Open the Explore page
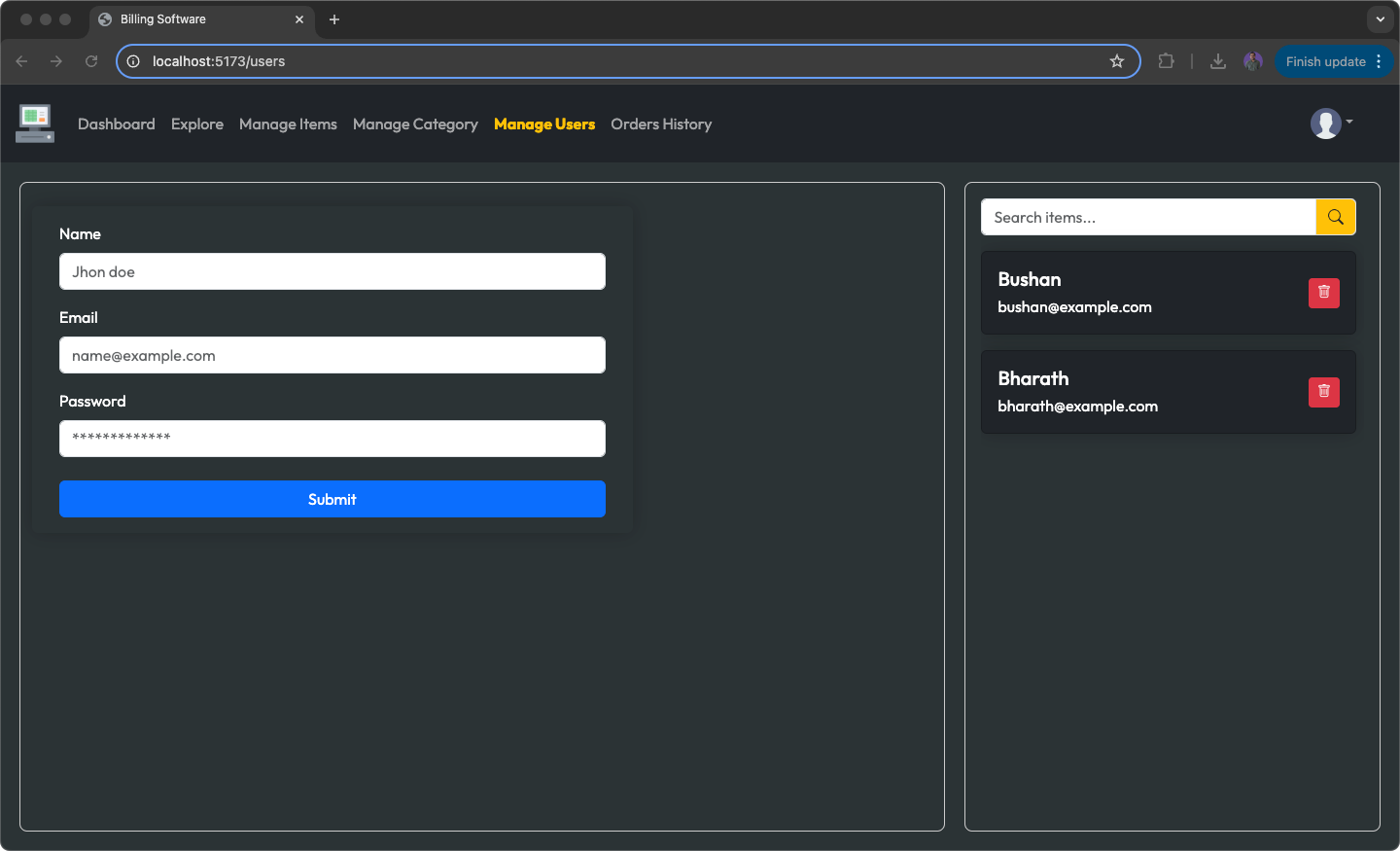The width and height of the screenshot is (1400, 851). [197, 124]
